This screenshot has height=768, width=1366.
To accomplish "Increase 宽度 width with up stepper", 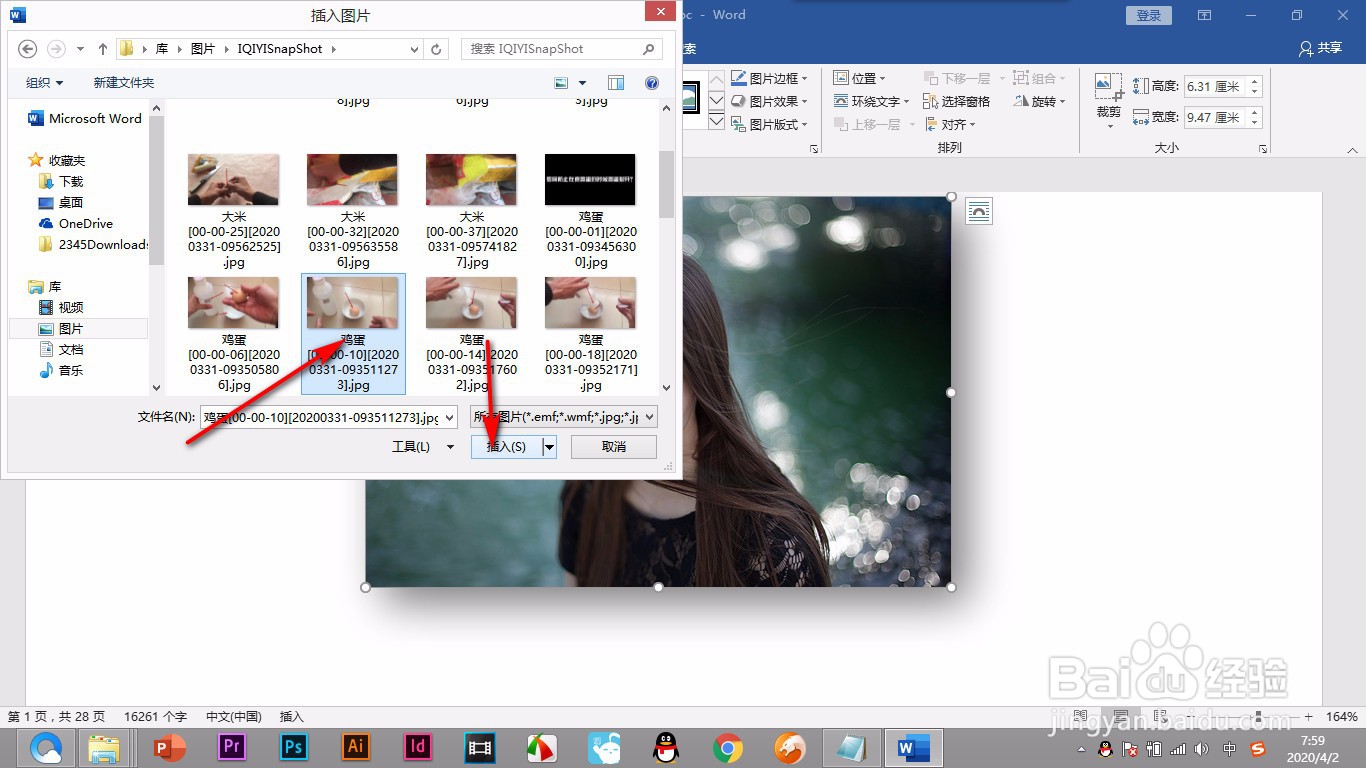I will [x=1255, y=112].
